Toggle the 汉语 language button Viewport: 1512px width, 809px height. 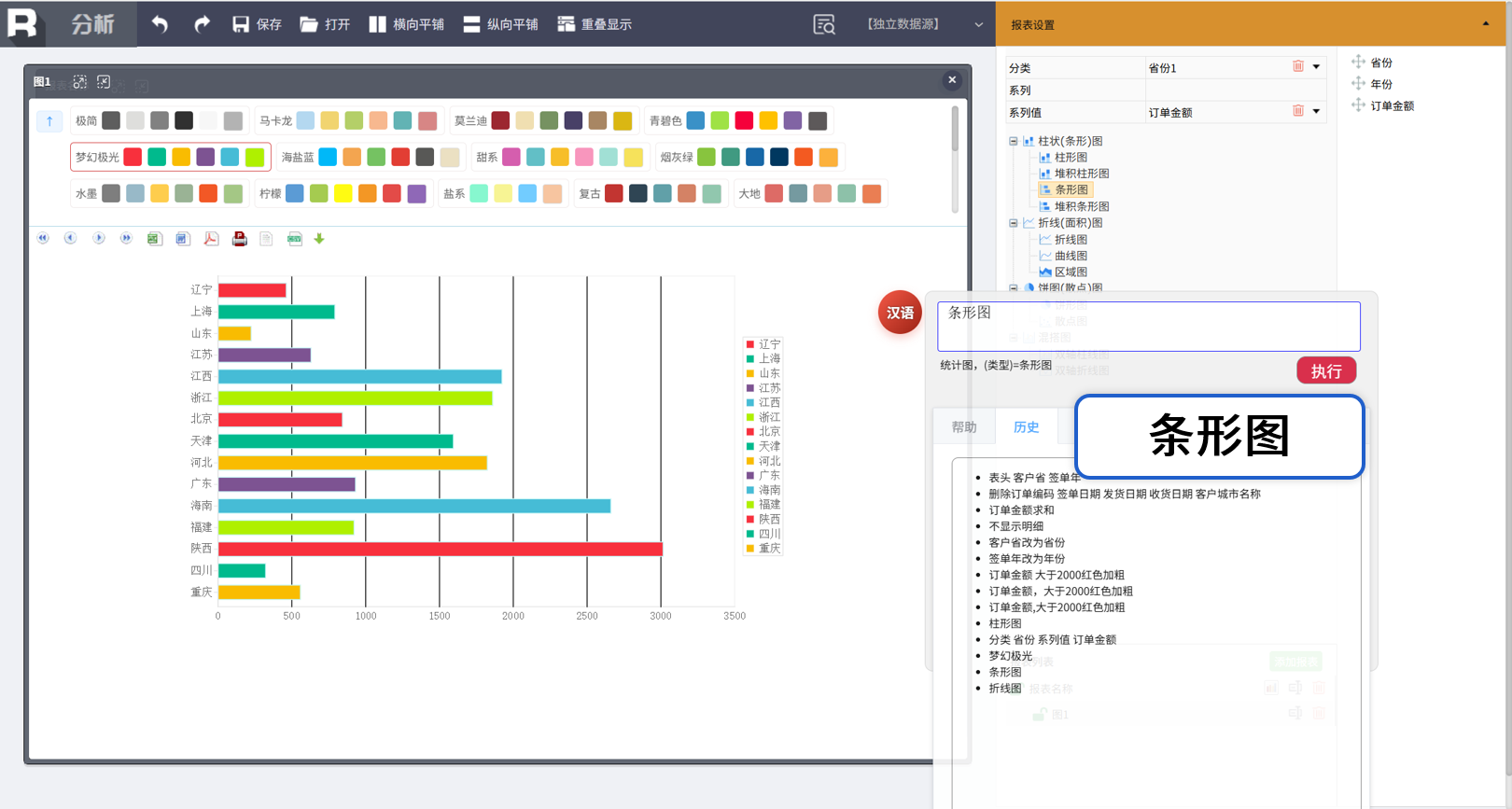point(900,313)
